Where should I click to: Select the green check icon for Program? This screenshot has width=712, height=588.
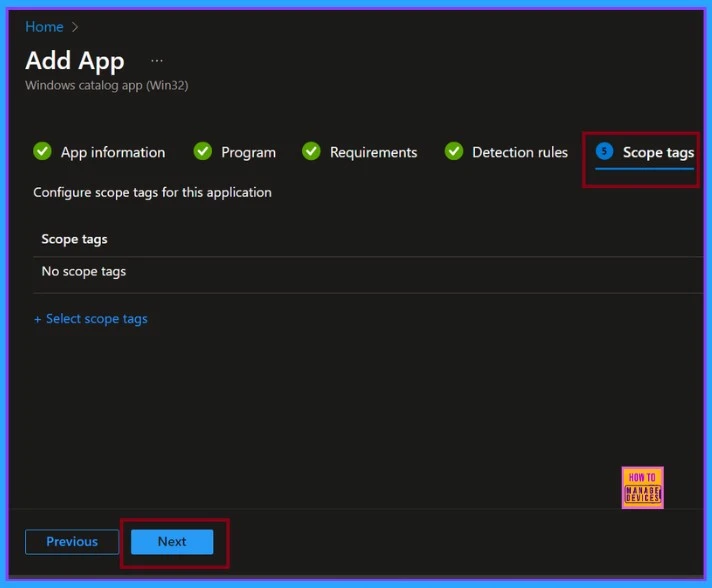(x=203, y=151)
